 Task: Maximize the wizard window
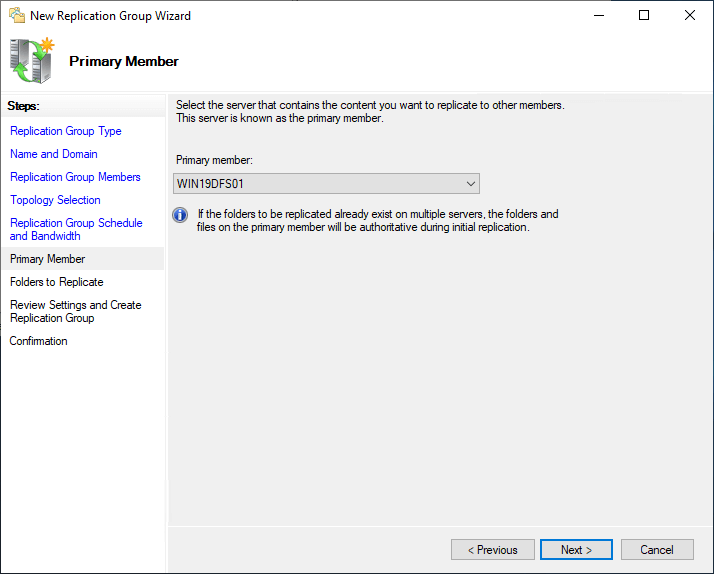[644, 15]
